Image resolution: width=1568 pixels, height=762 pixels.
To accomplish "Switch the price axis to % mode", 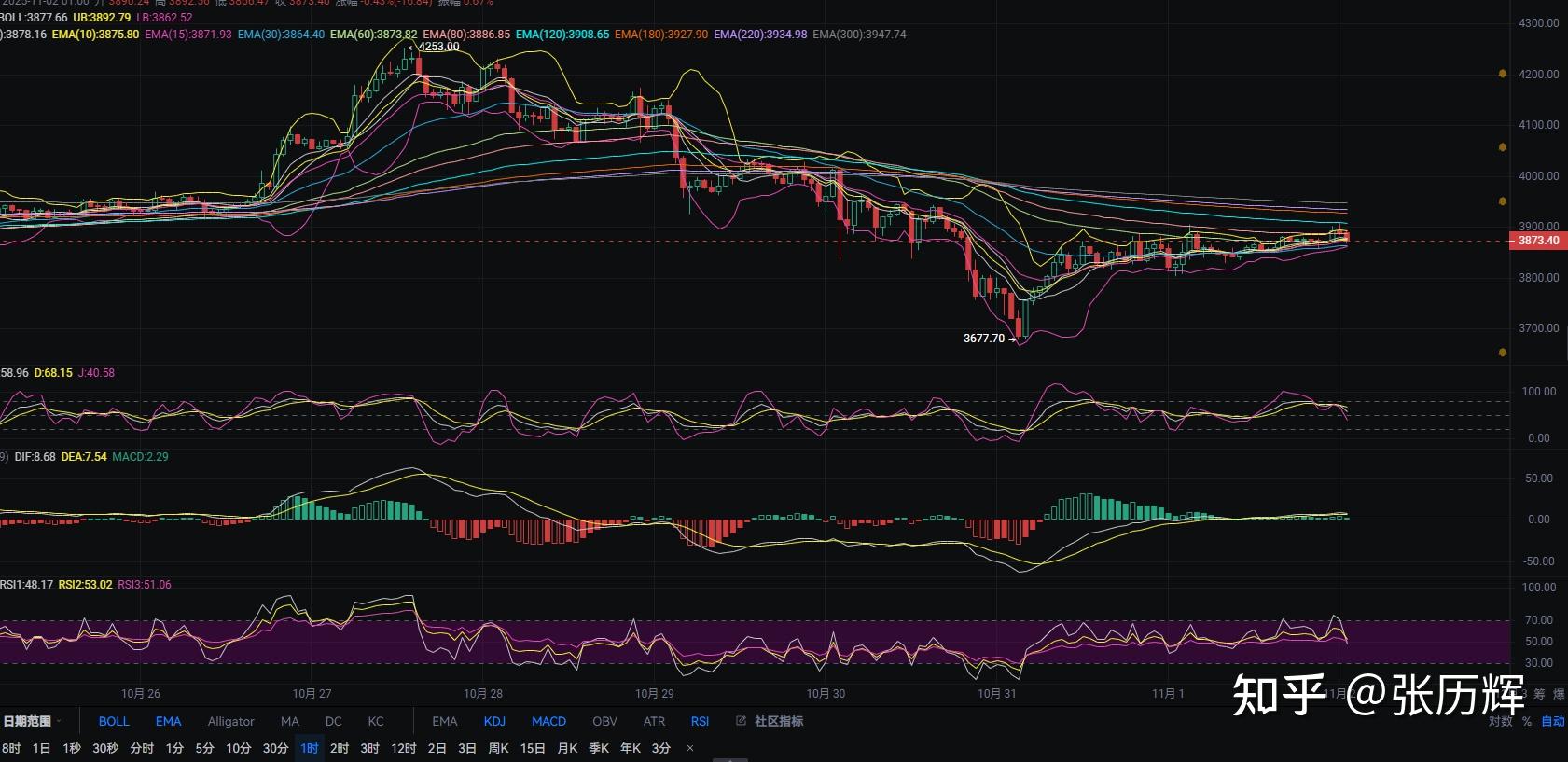I will 1527,721.
